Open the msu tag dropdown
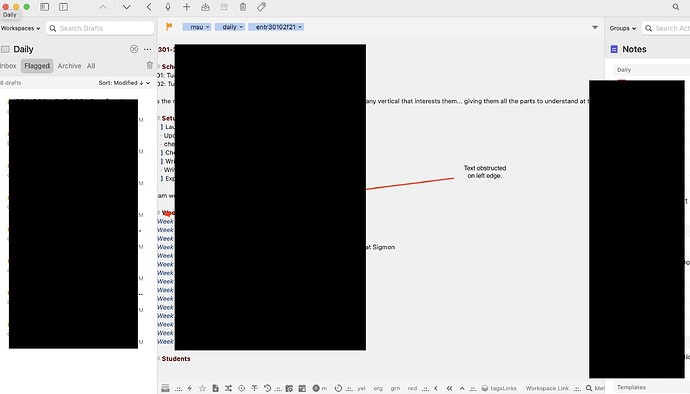This screenshot has height=394, width=690. pyautogui.click(x=197, y=27)
